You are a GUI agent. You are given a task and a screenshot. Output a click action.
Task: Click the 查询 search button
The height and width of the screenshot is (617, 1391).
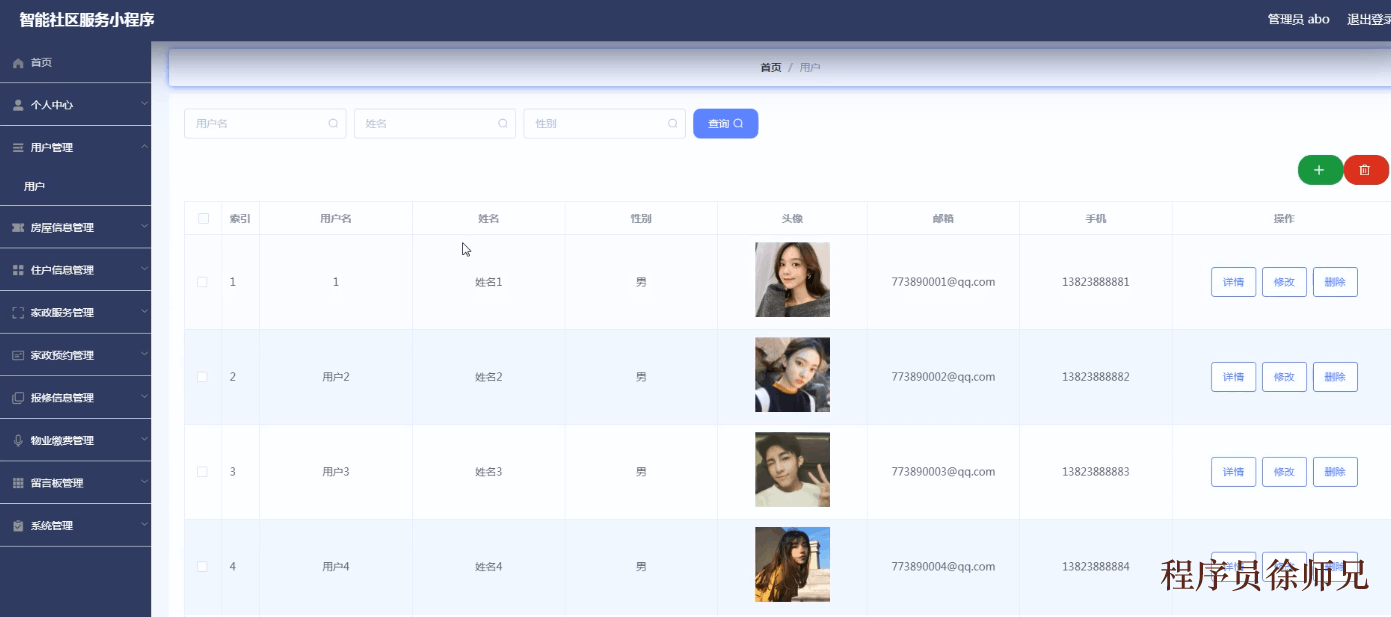click(725, 124)
